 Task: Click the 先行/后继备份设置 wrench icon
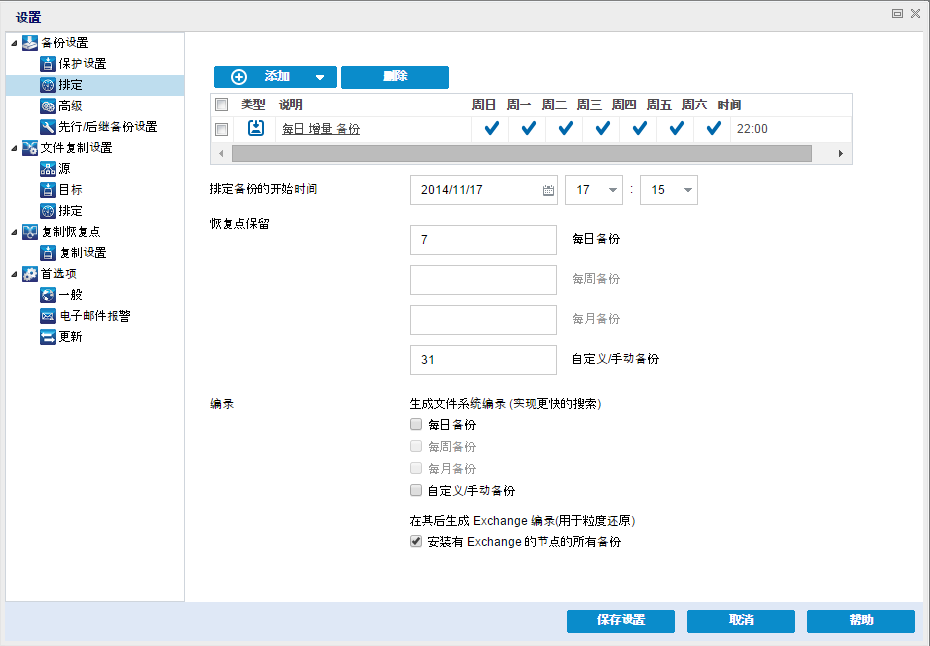[47, 127]
